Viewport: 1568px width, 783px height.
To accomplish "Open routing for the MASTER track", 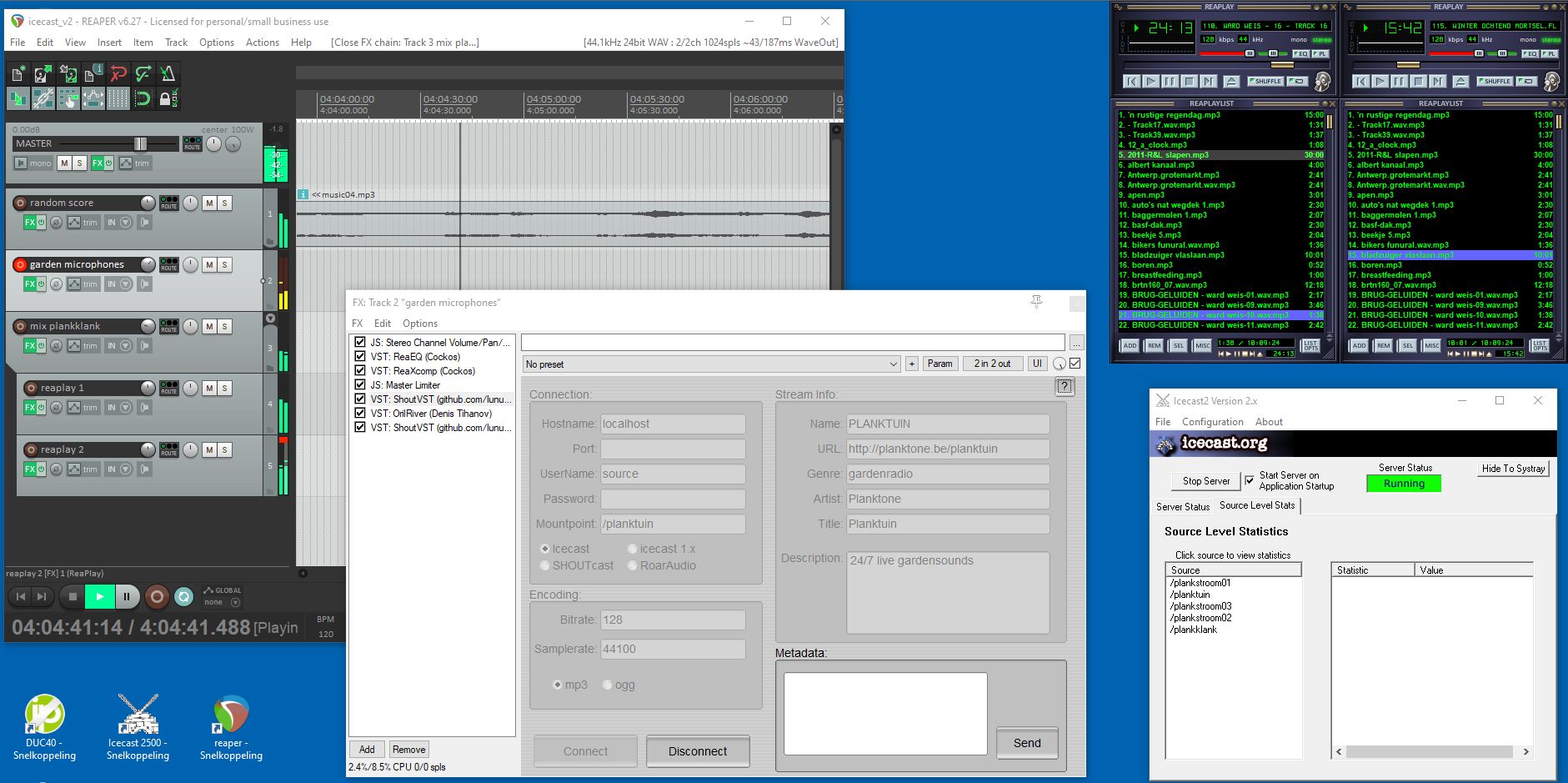I will tap(193, 143).
